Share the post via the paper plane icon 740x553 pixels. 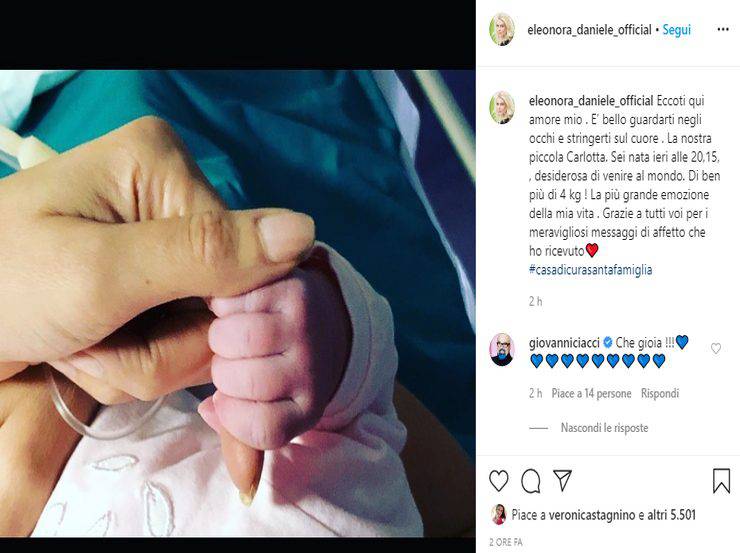(562, 480)
